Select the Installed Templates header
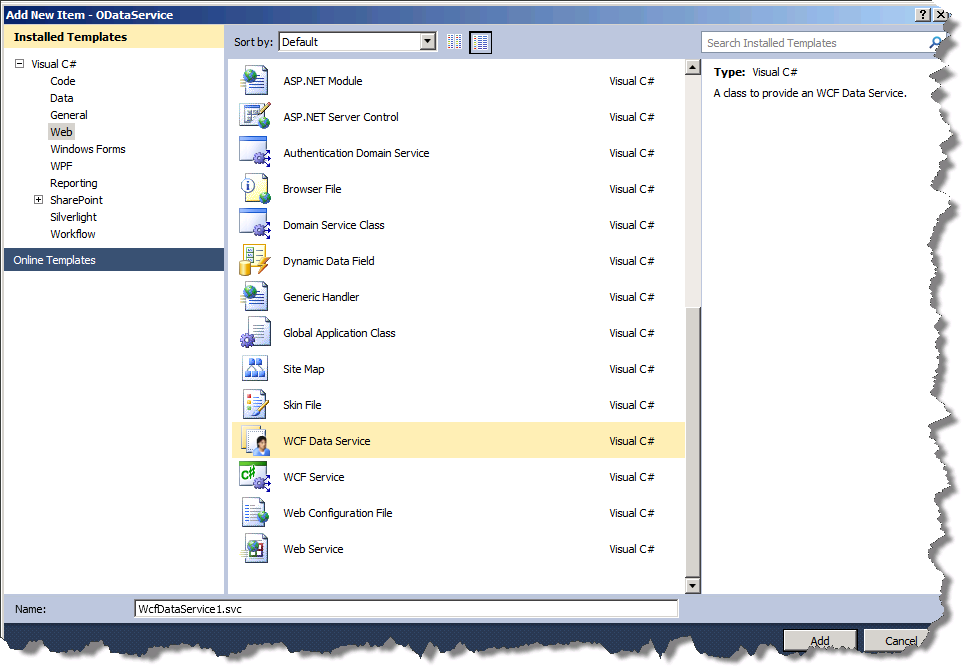965x668 pixels. click(x=114, y=37)
